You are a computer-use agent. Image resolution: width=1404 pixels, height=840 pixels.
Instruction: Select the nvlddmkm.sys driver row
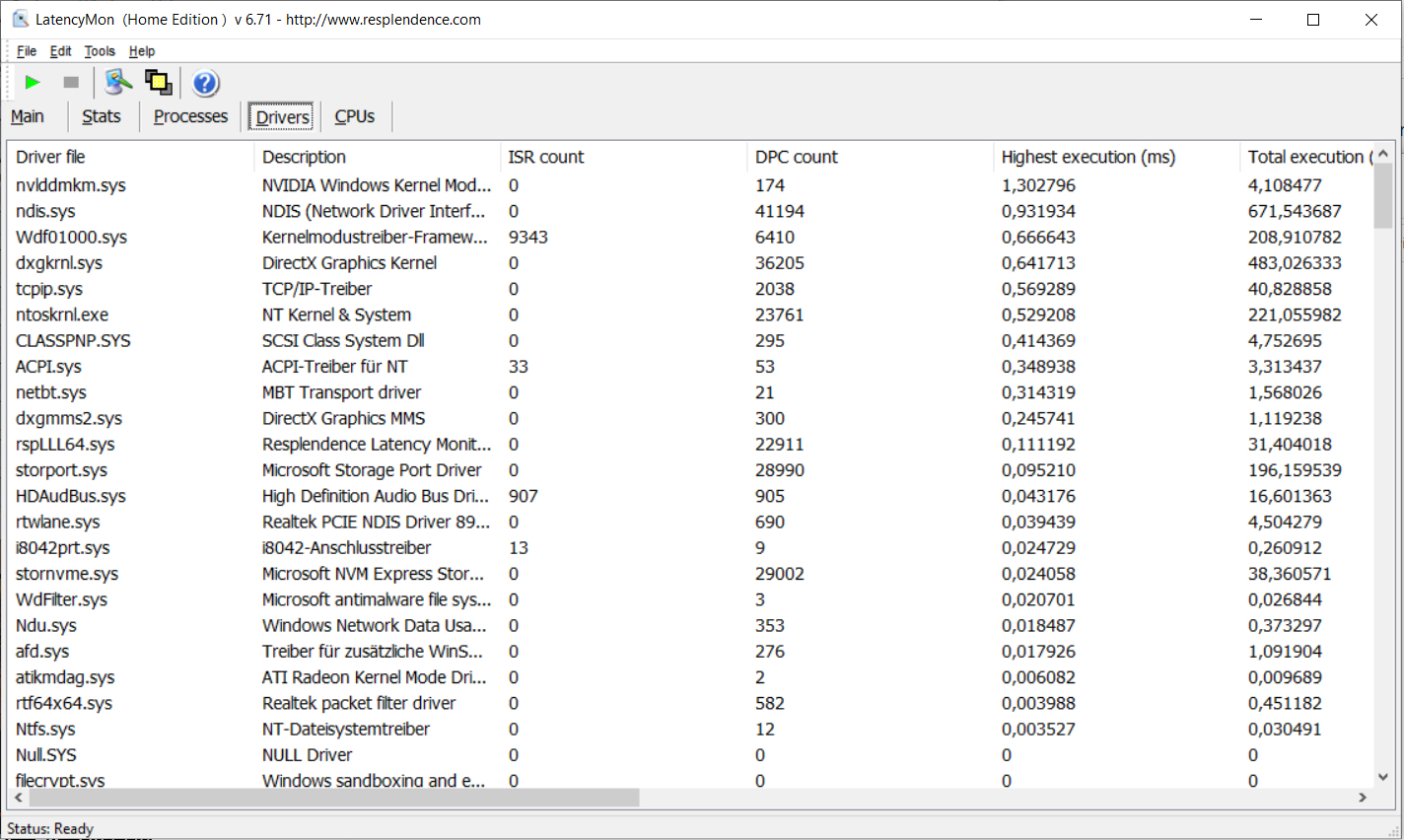[x=690, y=185]
